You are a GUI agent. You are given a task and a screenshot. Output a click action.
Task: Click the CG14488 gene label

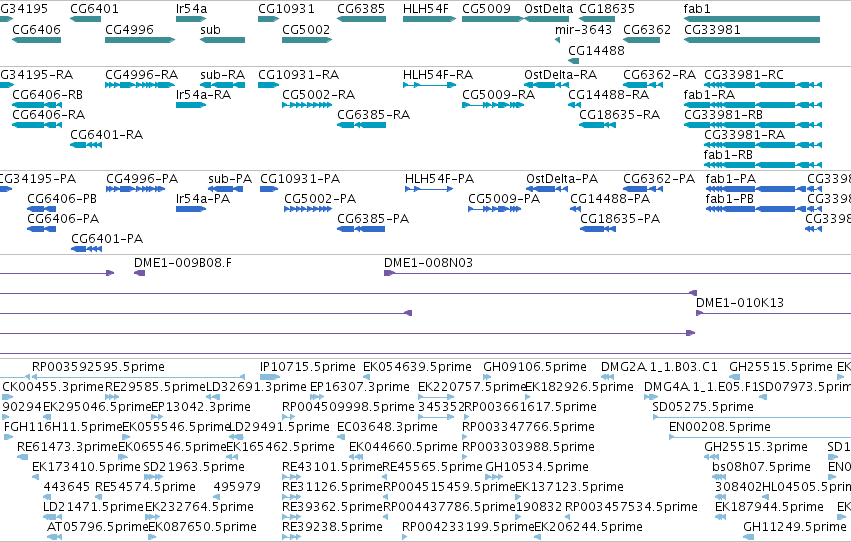[x=596, y=51]
